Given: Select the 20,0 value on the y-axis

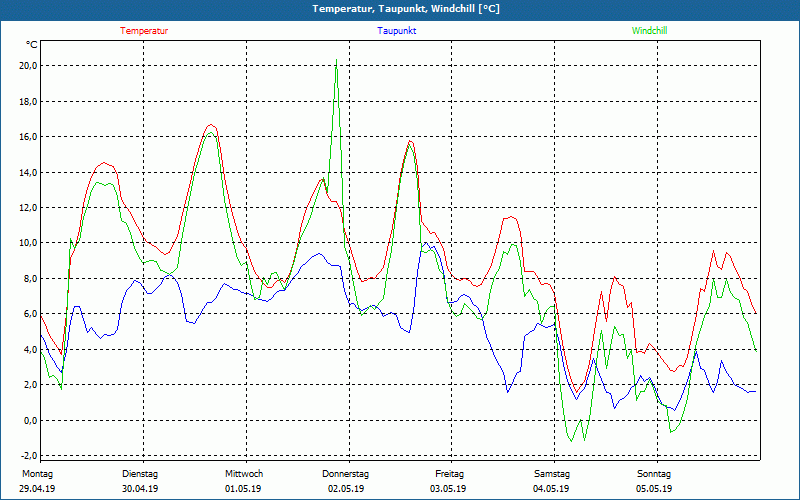Looking at the screenshot, I should tap(27, 66).
